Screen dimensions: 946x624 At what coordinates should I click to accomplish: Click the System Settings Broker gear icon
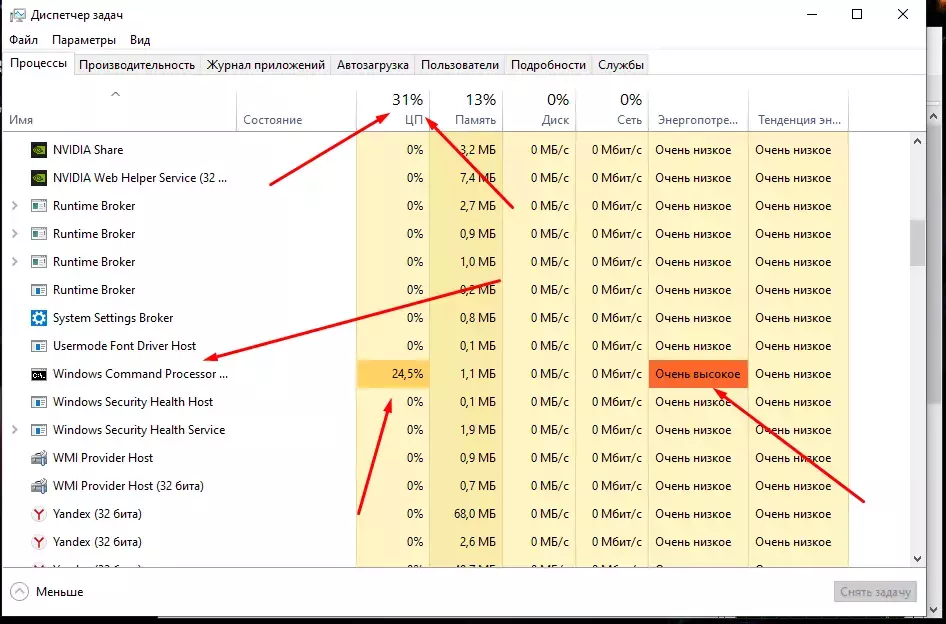coord(39,318)
